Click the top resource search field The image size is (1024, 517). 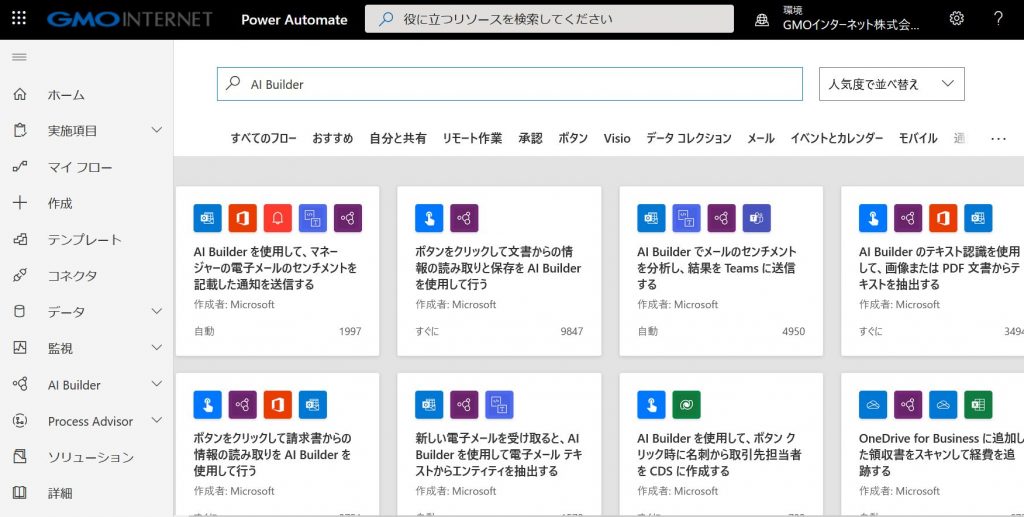[x=549, y=19]
